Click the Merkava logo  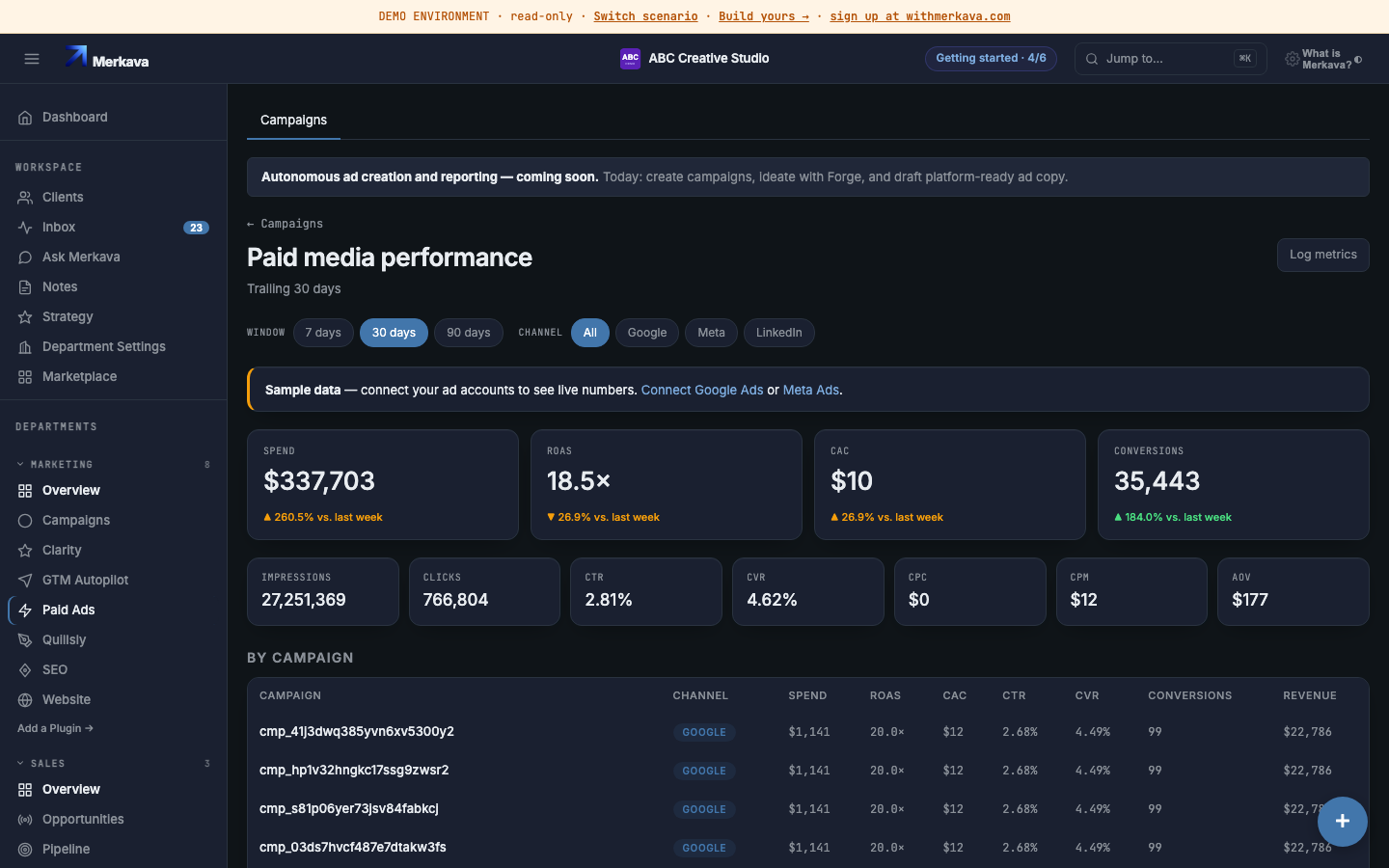click(106, 58)
